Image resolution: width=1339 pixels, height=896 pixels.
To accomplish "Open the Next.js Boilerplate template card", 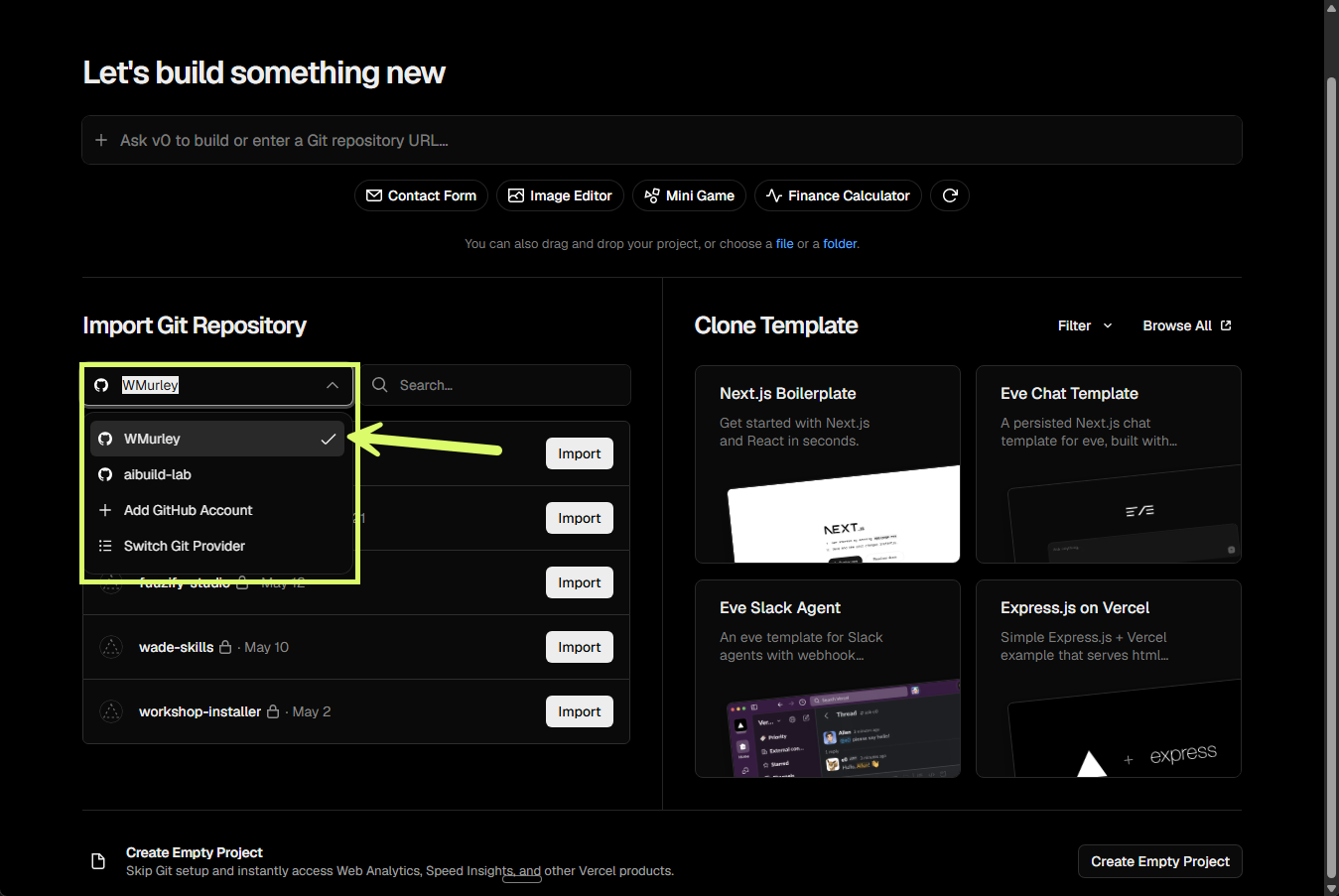I will pyautogui.click(x=828, y=464).
